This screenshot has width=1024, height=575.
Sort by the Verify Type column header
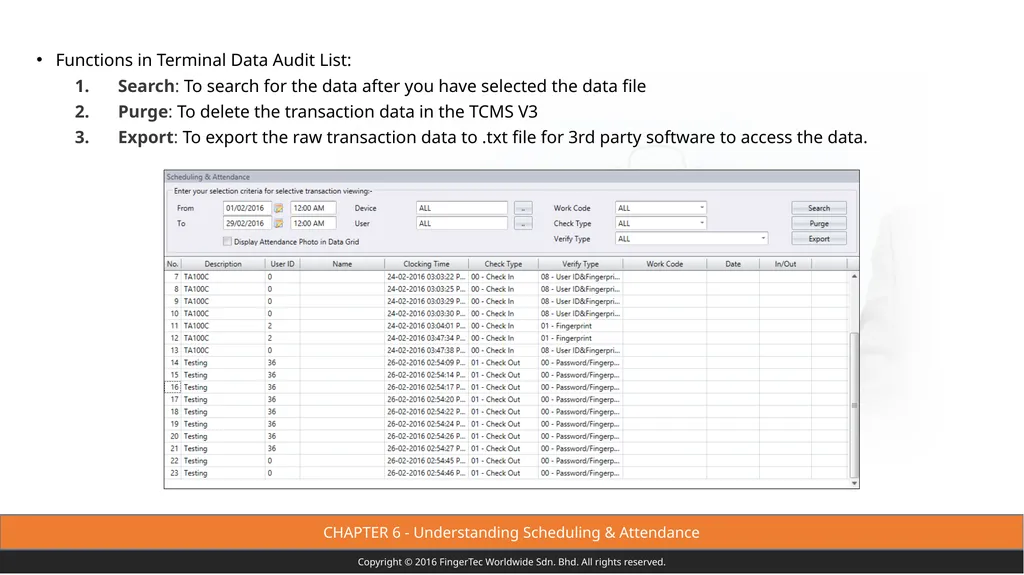[580, 264]
